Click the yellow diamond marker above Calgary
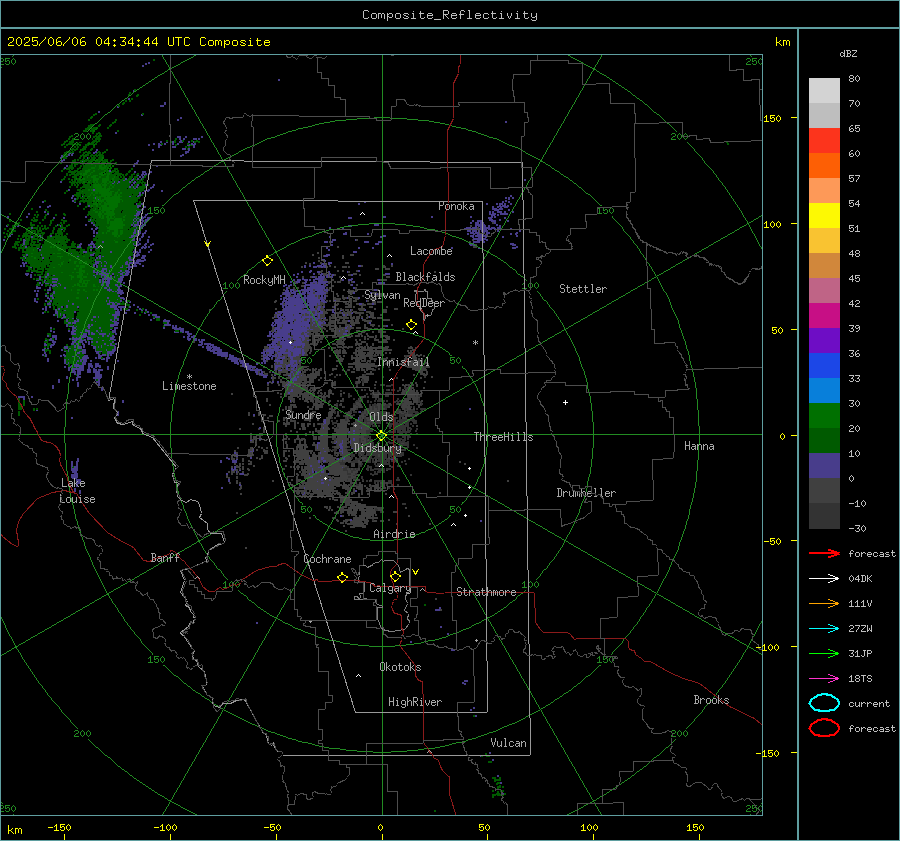This screenshot has height=841, width=900. pyautogui.click(x=395, y=576)
